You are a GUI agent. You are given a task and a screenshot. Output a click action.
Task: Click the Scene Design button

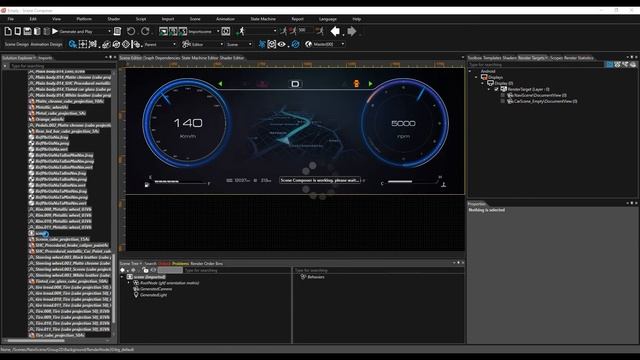(17, 44)
